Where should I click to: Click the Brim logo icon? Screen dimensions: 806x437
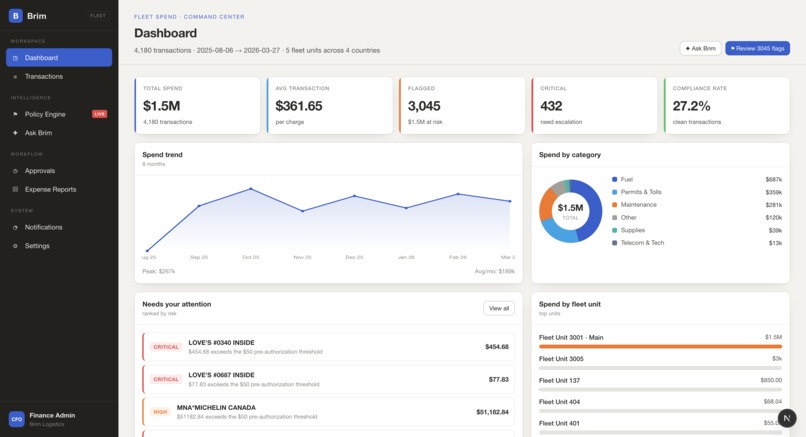(x=15, y=16)
